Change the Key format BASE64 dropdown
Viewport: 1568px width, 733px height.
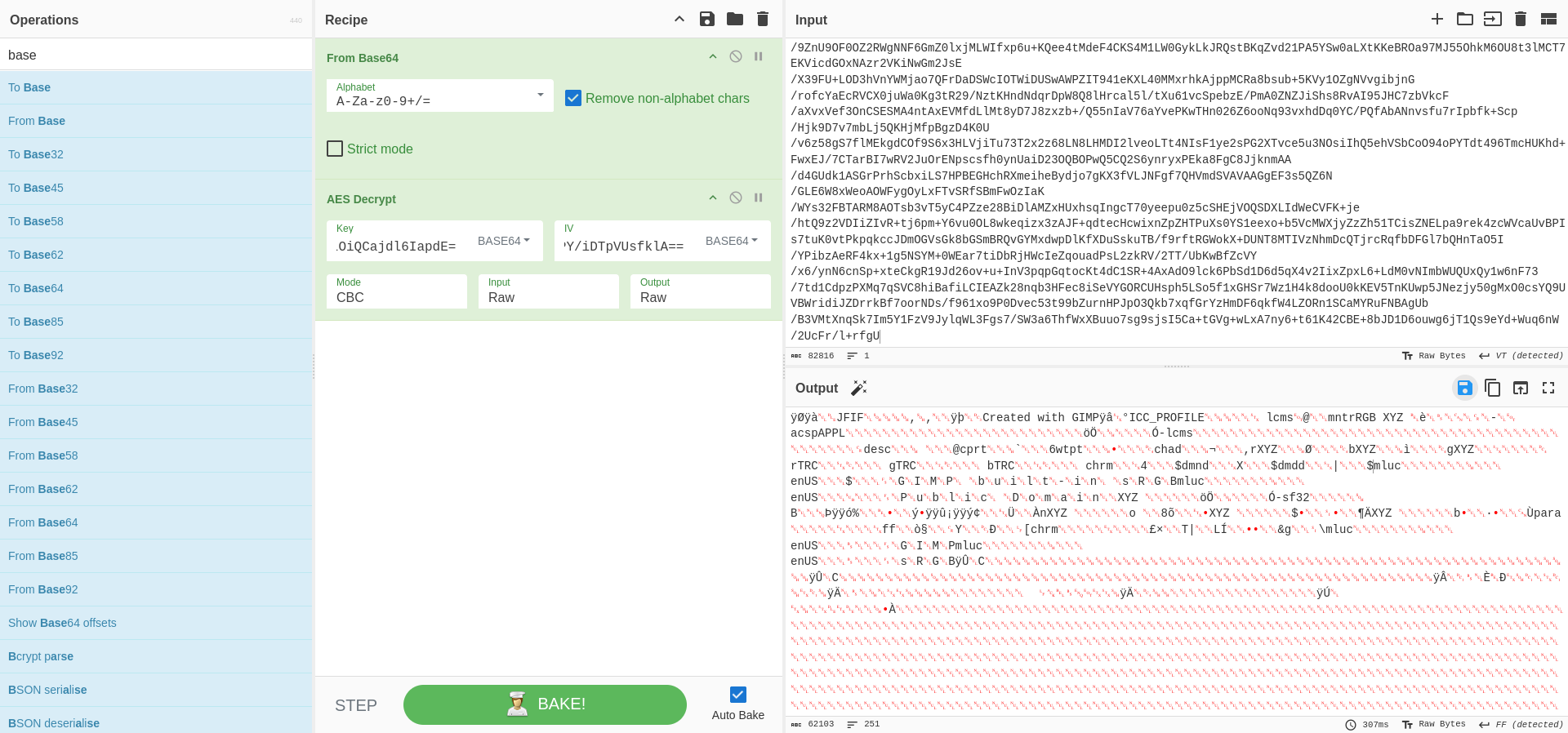point(504,241)
